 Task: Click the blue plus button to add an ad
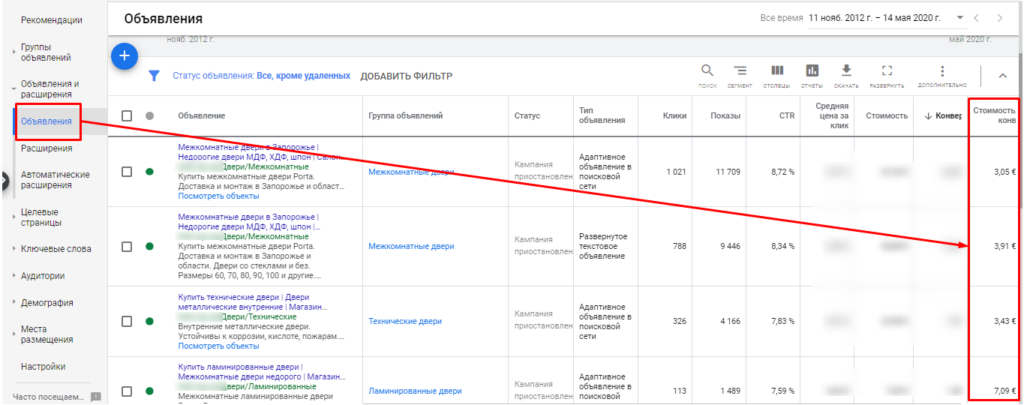(124, 56)
